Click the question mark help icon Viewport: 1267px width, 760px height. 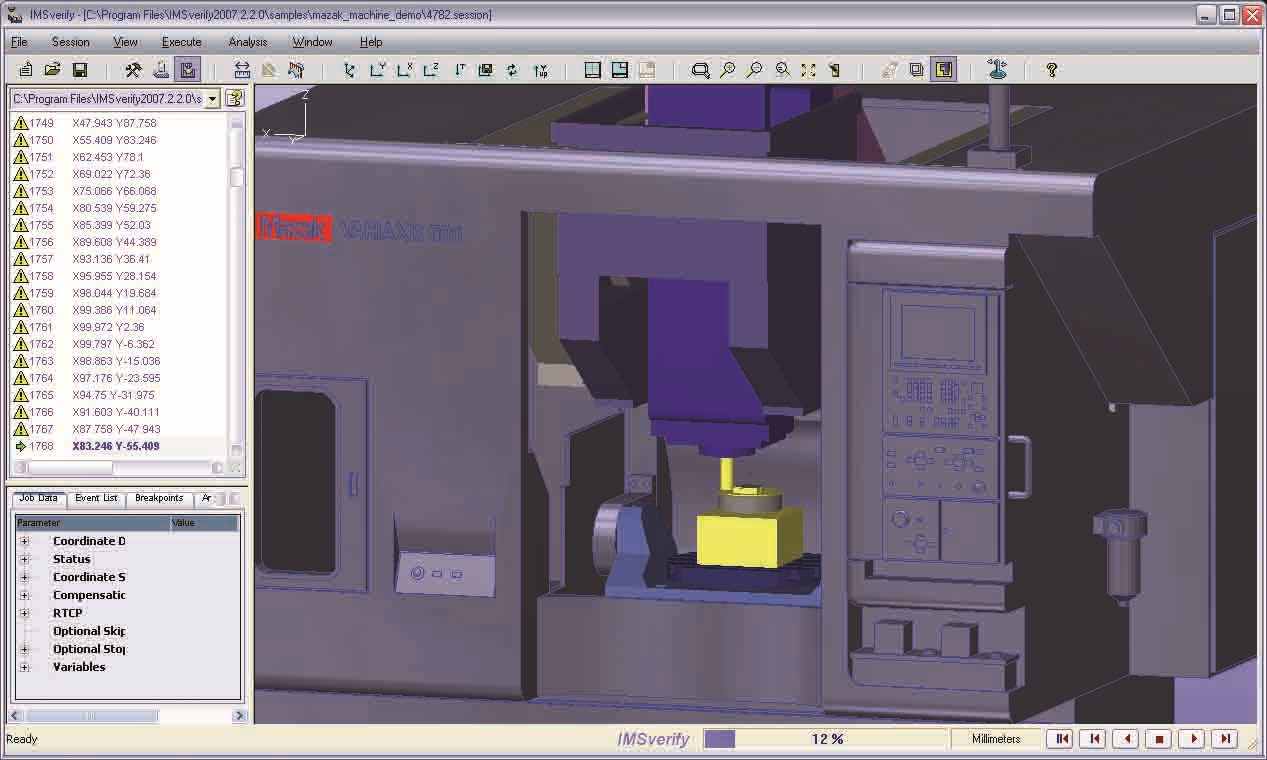[x=1051, y=70]
